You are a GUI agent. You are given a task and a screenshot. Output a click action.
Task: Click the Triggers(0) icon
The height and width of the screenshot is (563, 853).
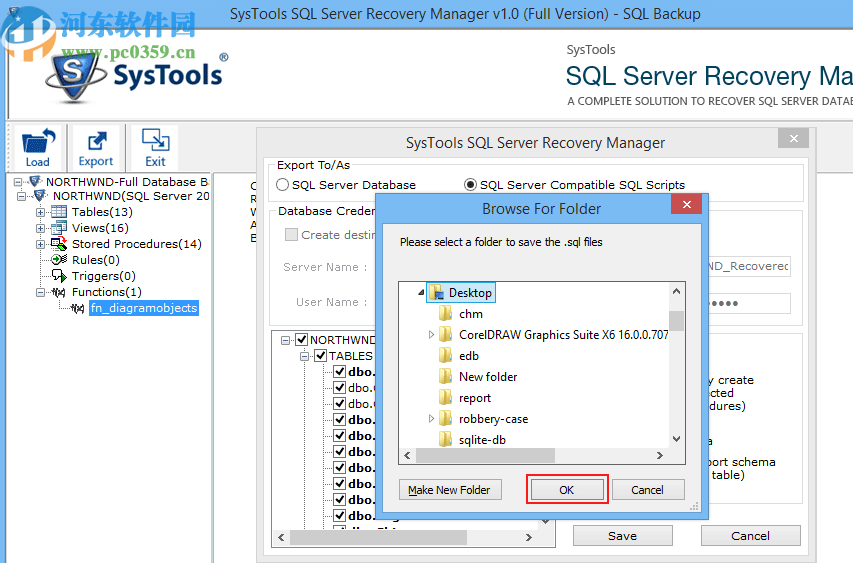pyautogui.click(x=59, y=276)
